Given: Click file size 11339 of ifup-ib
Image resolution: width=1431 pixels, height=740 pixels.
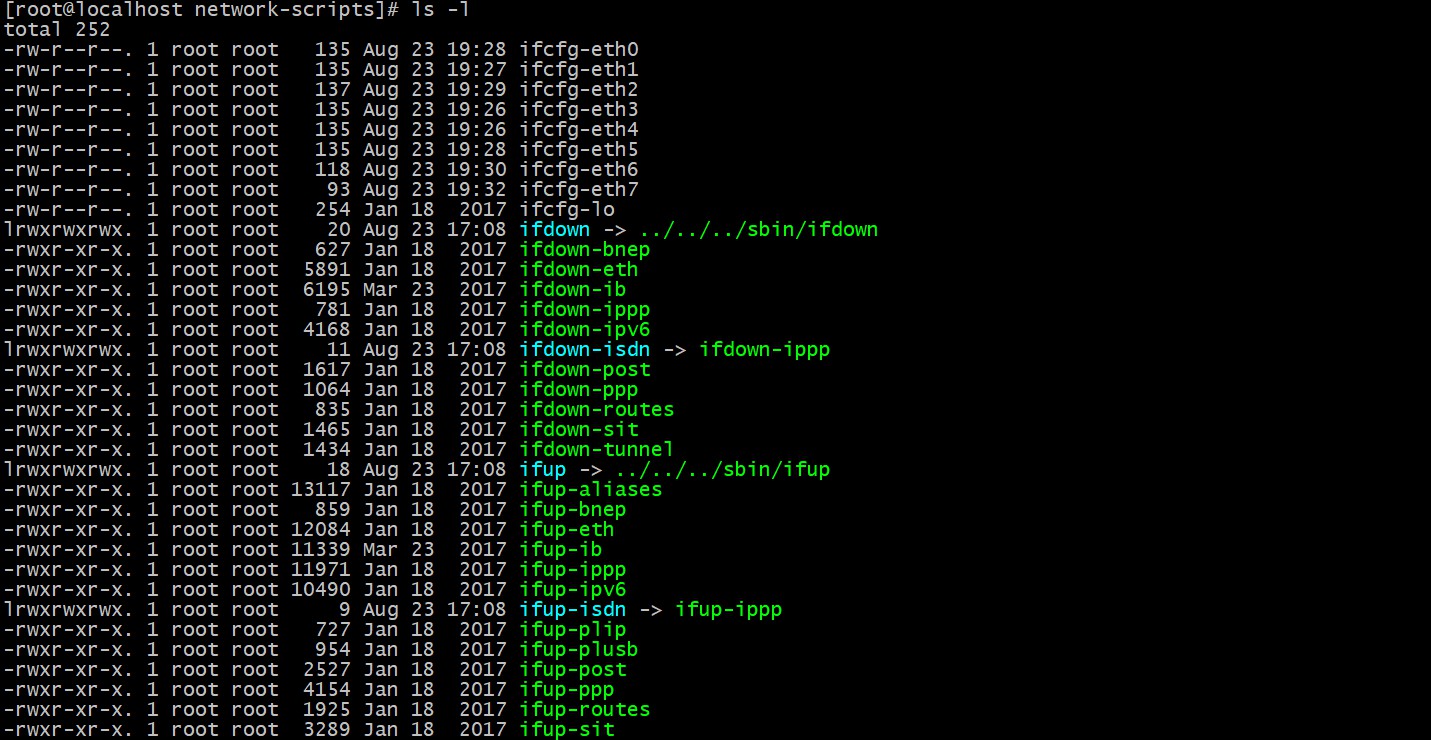Looking at the screenshot, I should click(x=321, y=550).
